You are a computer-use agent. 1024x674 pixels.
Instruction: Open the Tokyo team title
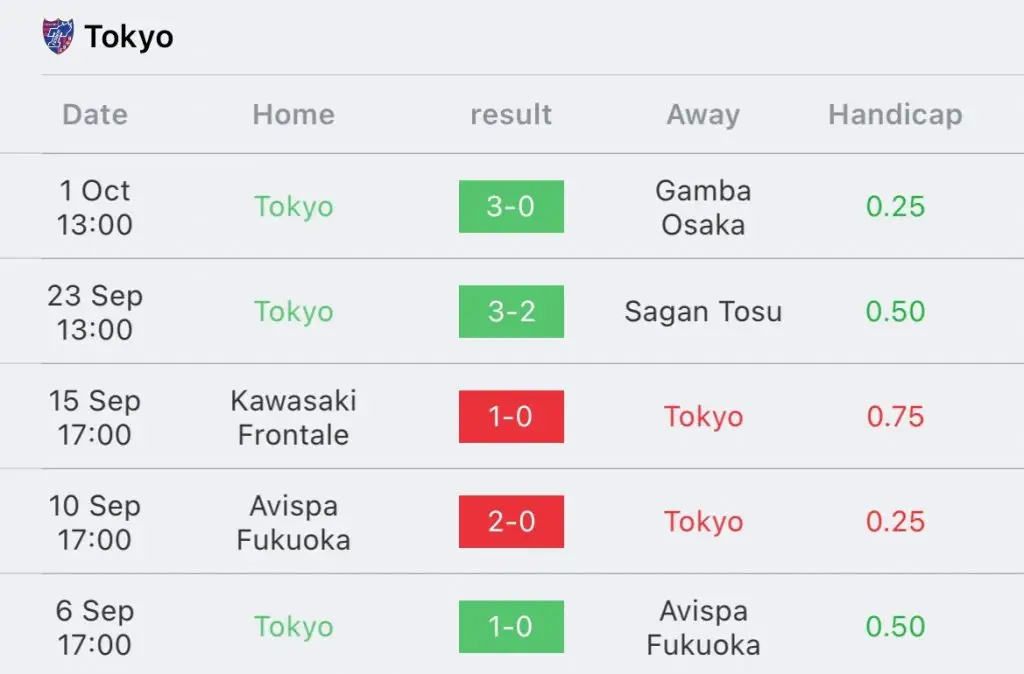pyautogui.click(x=129, y=37)
